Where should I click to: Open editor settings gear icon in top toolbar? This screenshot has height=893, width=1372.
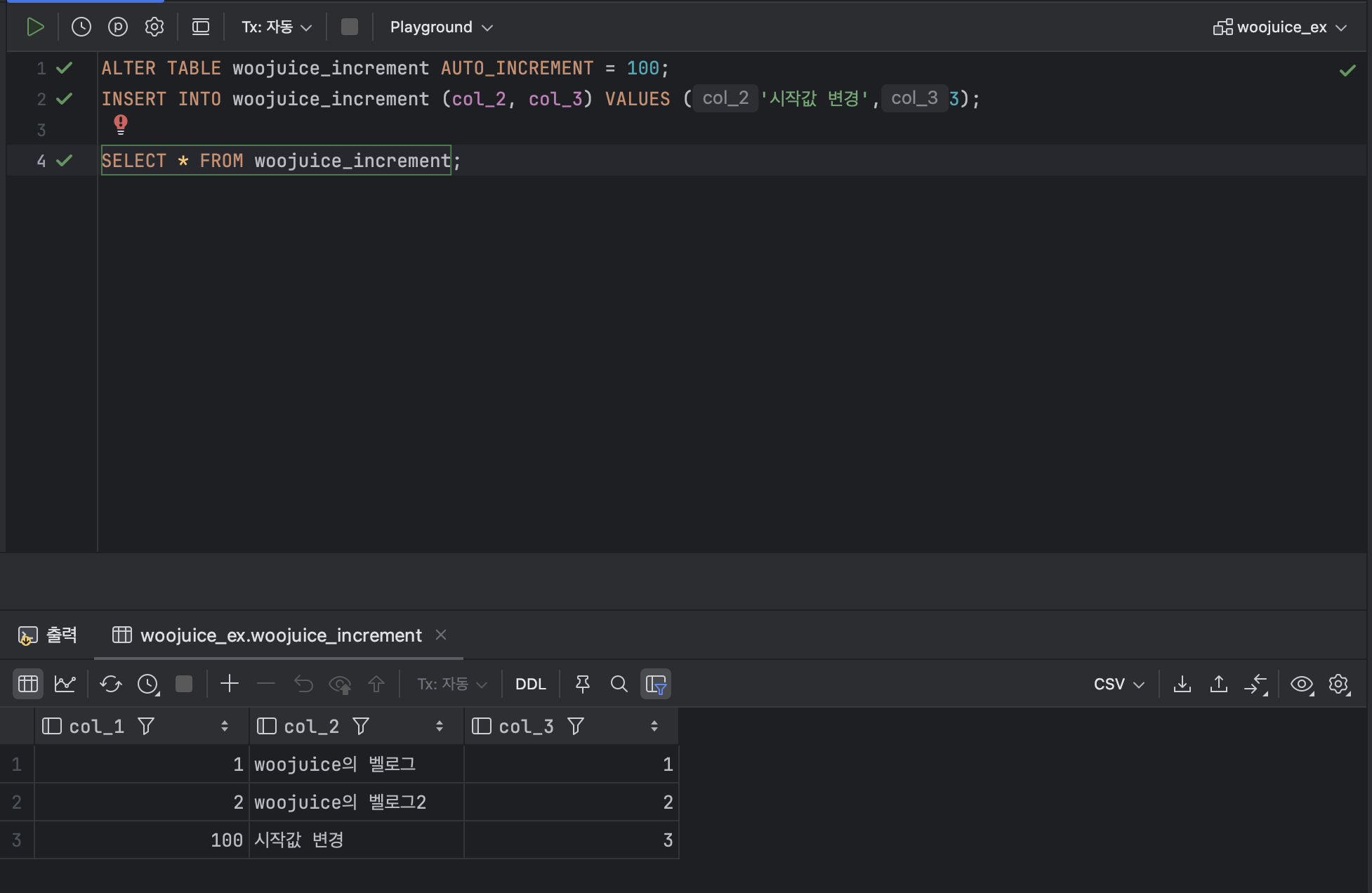(154, 27)
